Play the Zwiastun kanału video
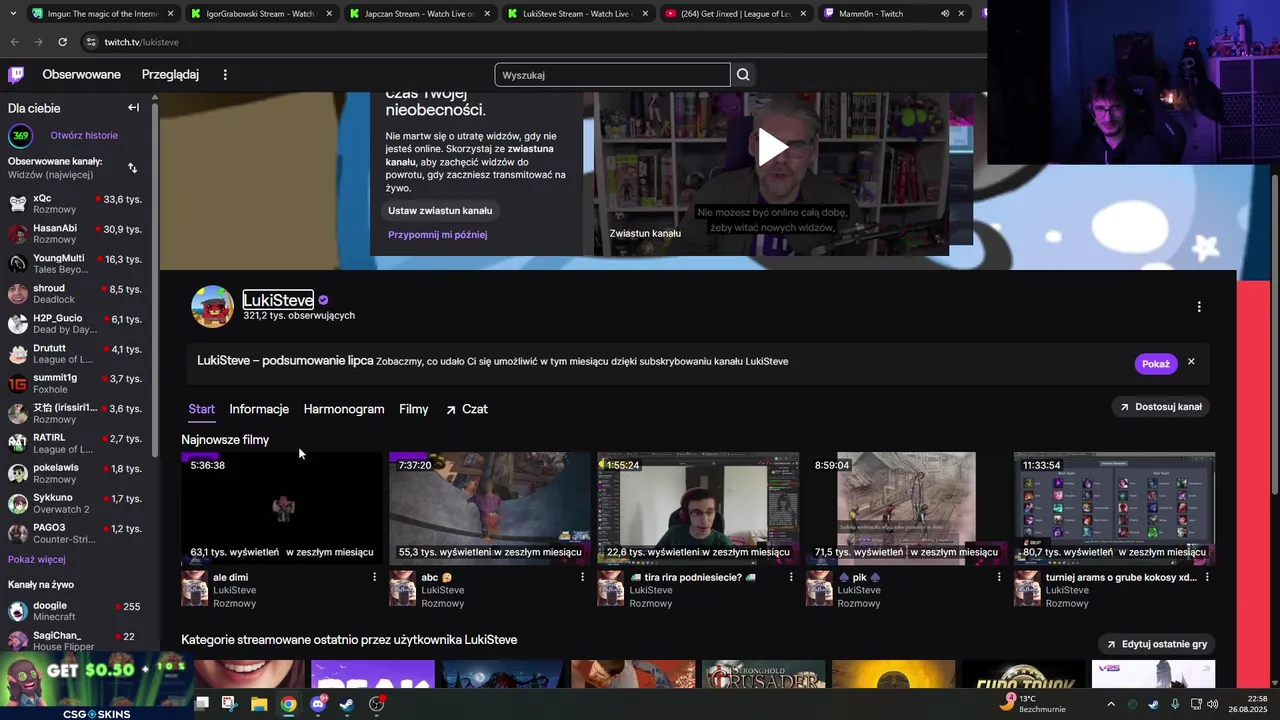This screenshot has width=1280, height=720. click(772, 147)
